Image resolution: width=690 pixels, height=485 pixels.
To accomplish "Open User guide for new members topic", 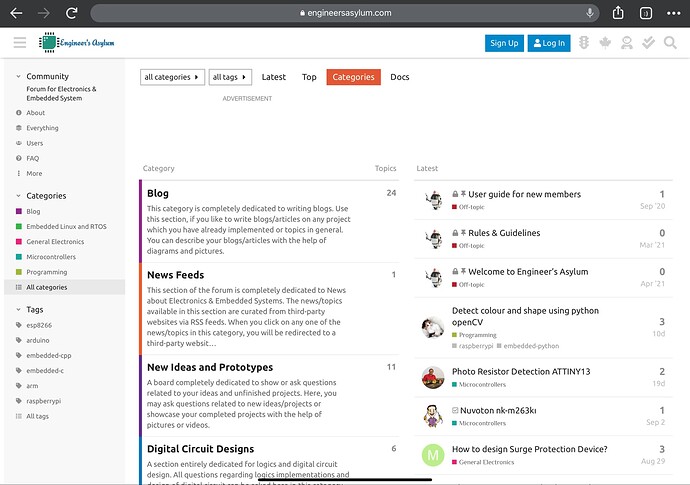I will pyautogui.click(x=525, y=194).
